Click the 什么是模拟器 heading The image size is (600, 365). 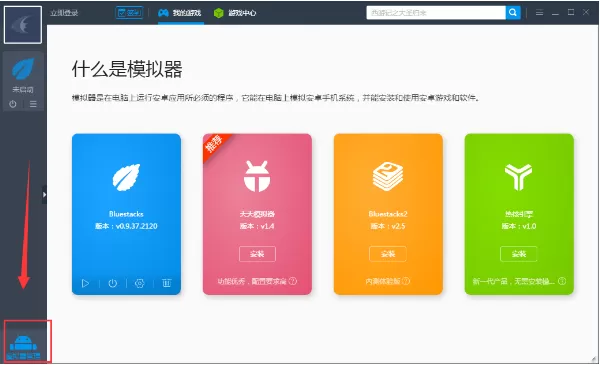click(x=127, y=69)
